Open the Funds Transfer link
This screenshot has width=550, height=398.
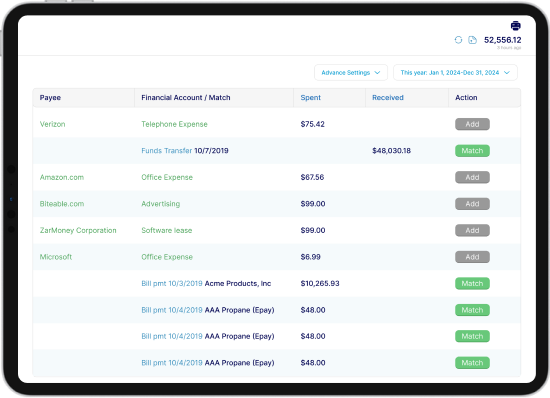pyautogui.click(x=167, y=151)
